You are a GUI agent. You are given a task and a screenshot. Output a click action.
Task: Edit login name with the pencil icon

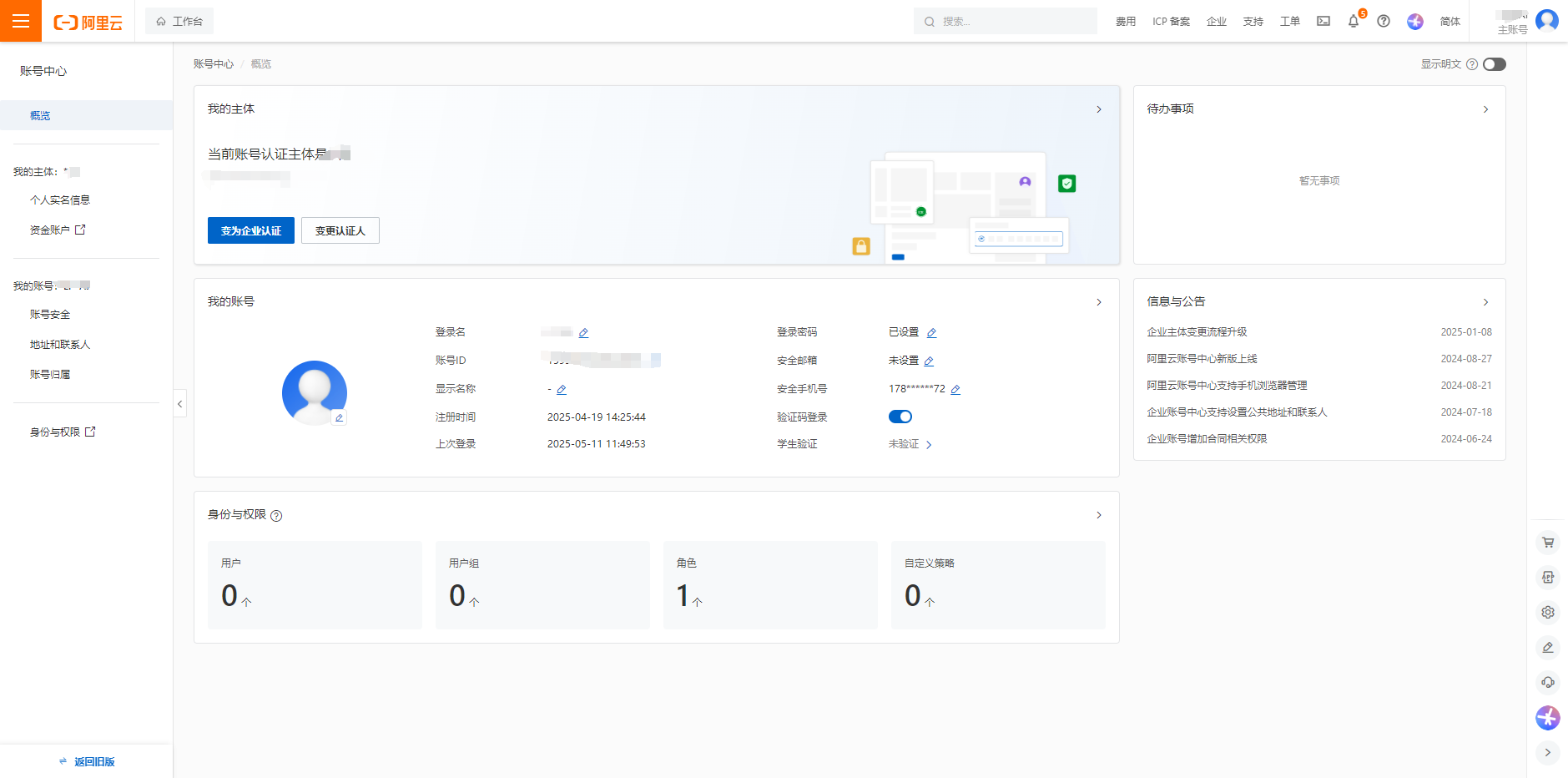583,333
